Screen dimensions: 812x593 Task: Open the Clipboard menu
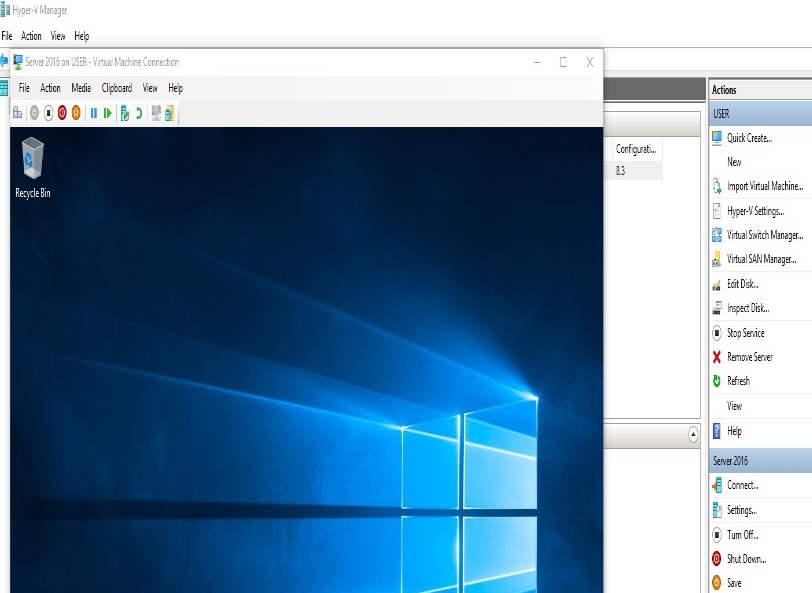pos(117,88)
